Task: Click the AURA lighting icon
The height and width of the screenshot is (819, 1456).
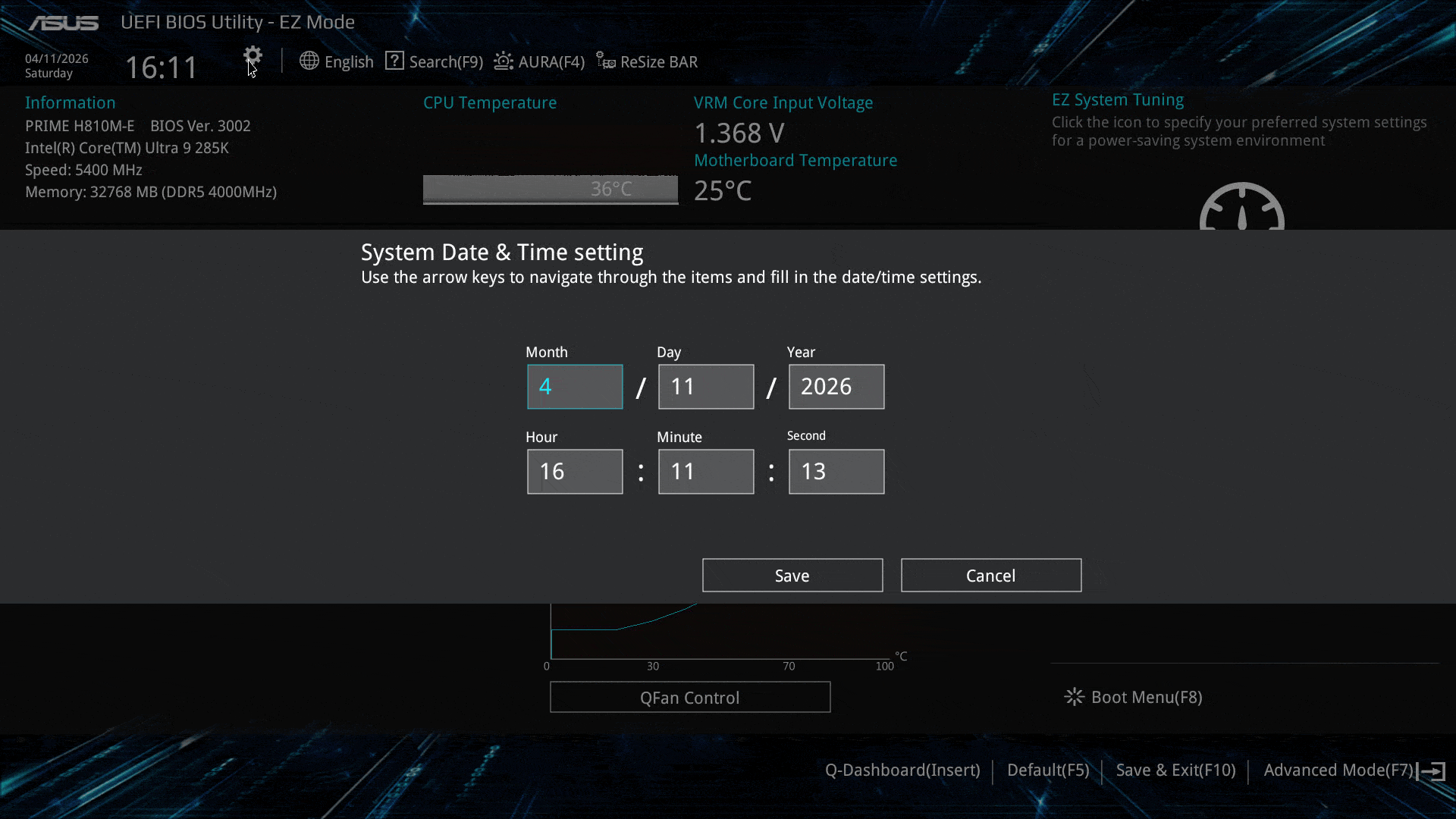Action: (504, 61)
